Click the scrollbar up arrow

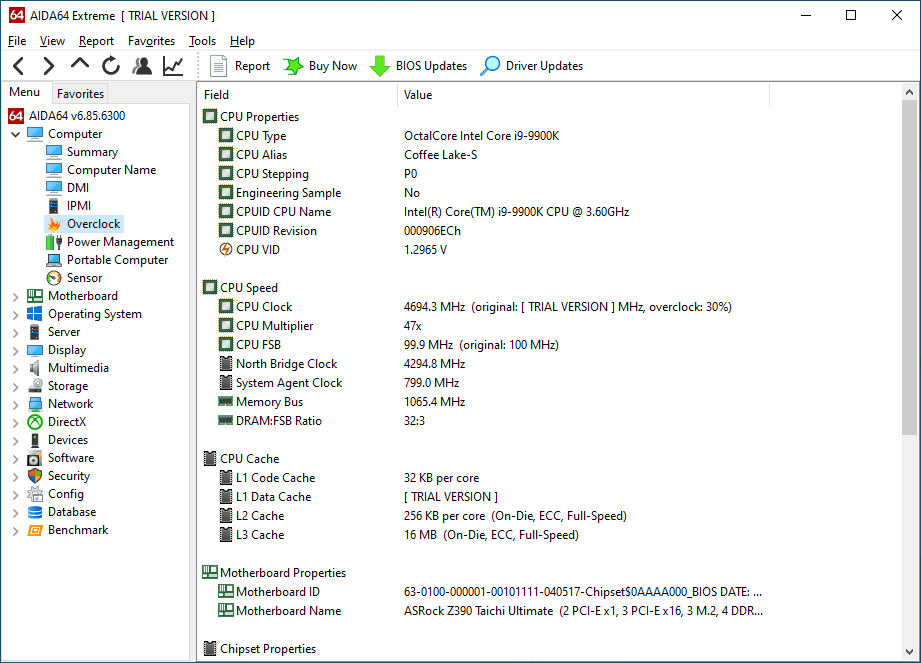[x=909, y=92]
